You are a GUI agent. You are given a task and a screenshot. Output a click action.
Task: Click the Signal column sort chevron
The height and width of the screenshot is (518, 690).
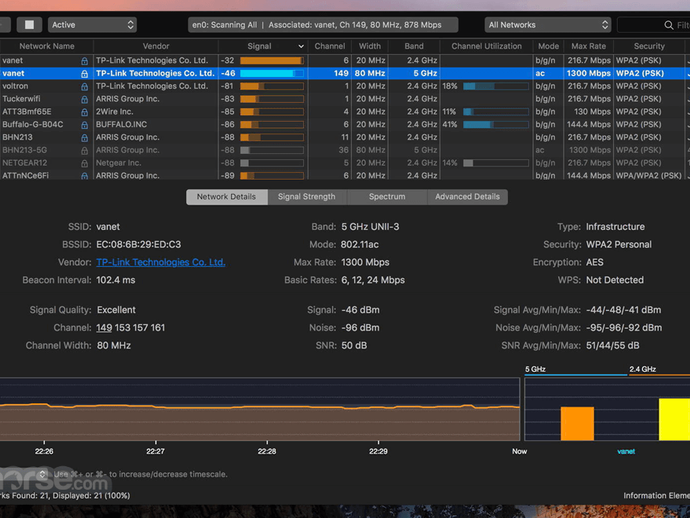(x=301, y=46)
